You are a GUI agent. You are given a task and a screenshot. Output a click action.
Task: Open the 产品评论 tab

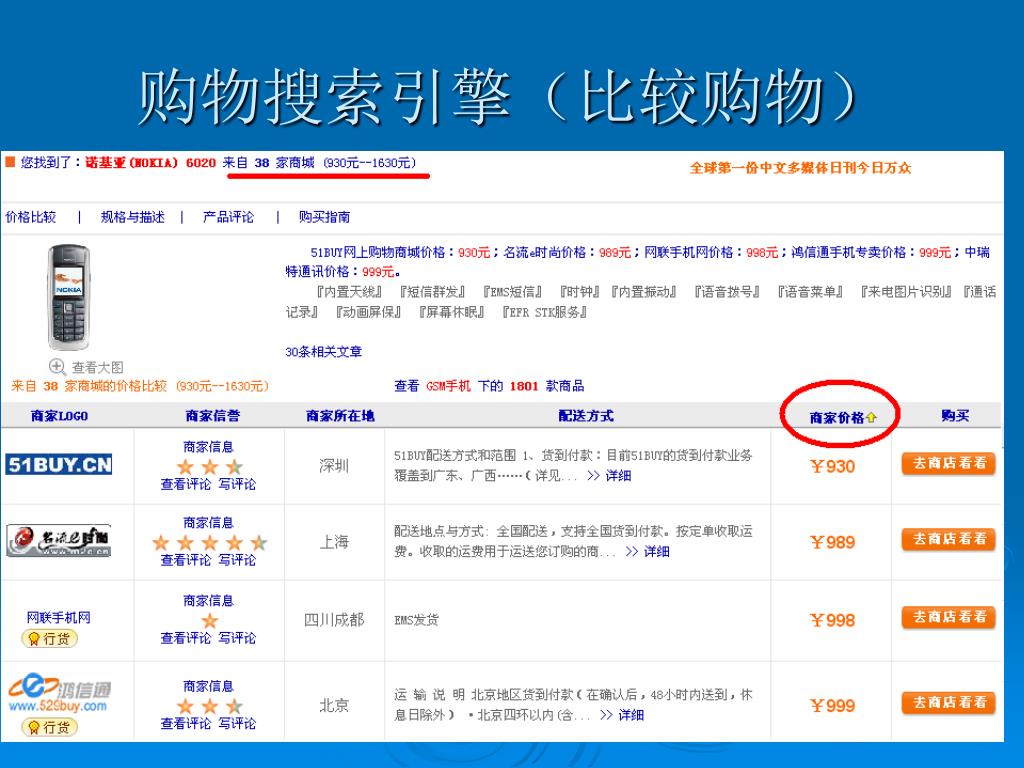228,217
